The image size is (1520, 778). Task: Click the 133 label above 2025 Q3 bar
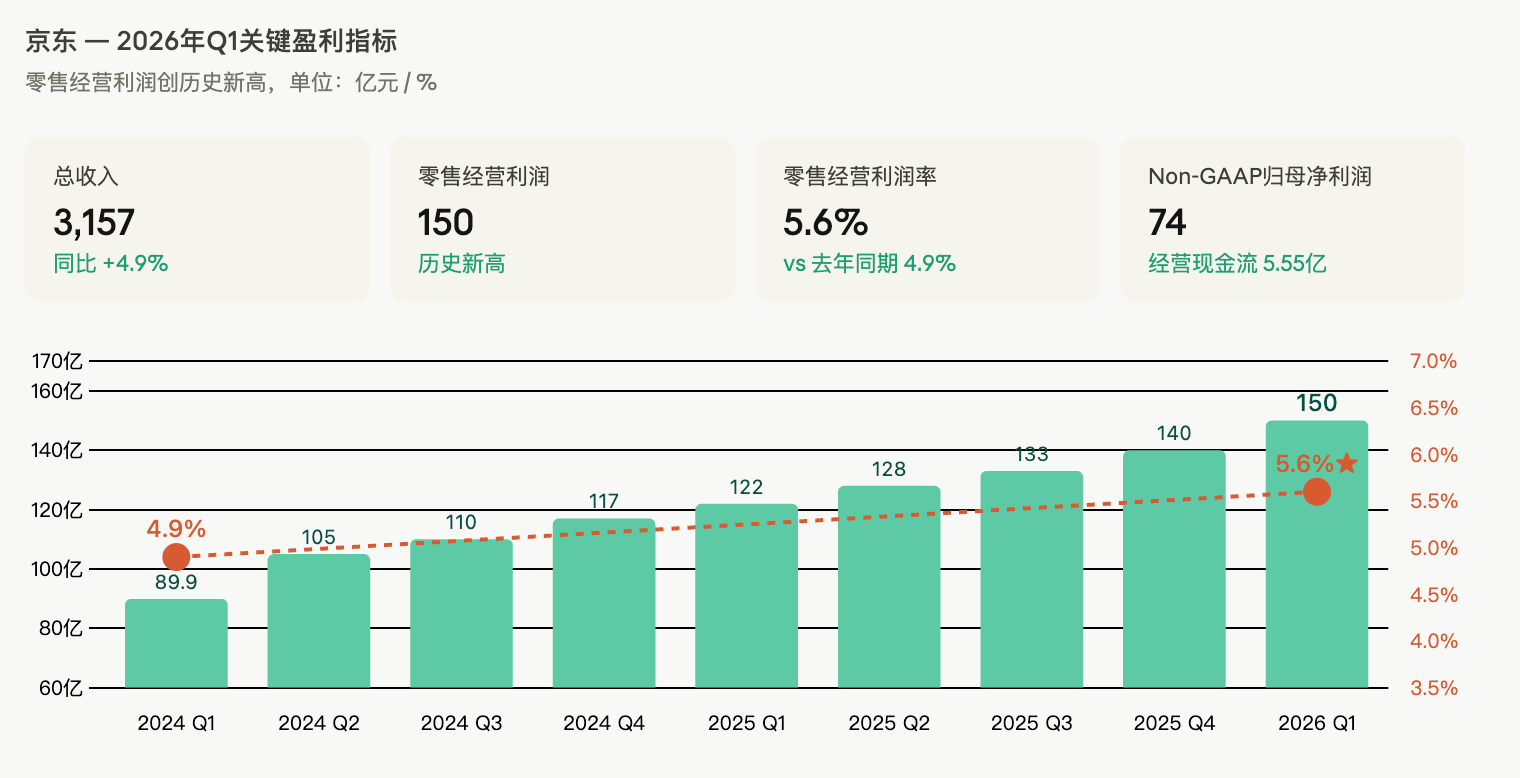1032,454
